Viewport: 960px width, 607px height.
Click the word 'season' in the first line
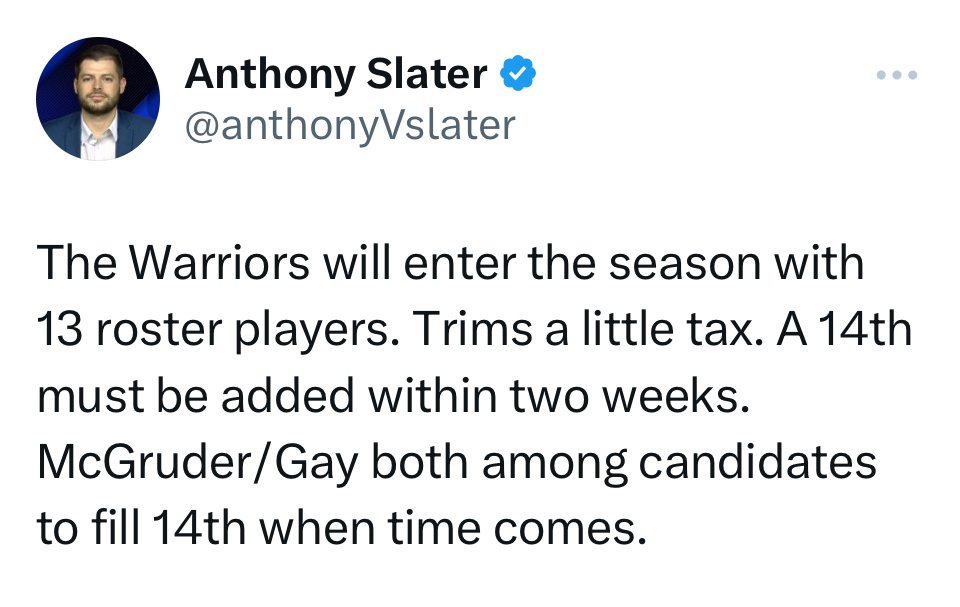[x=684, y=264]
